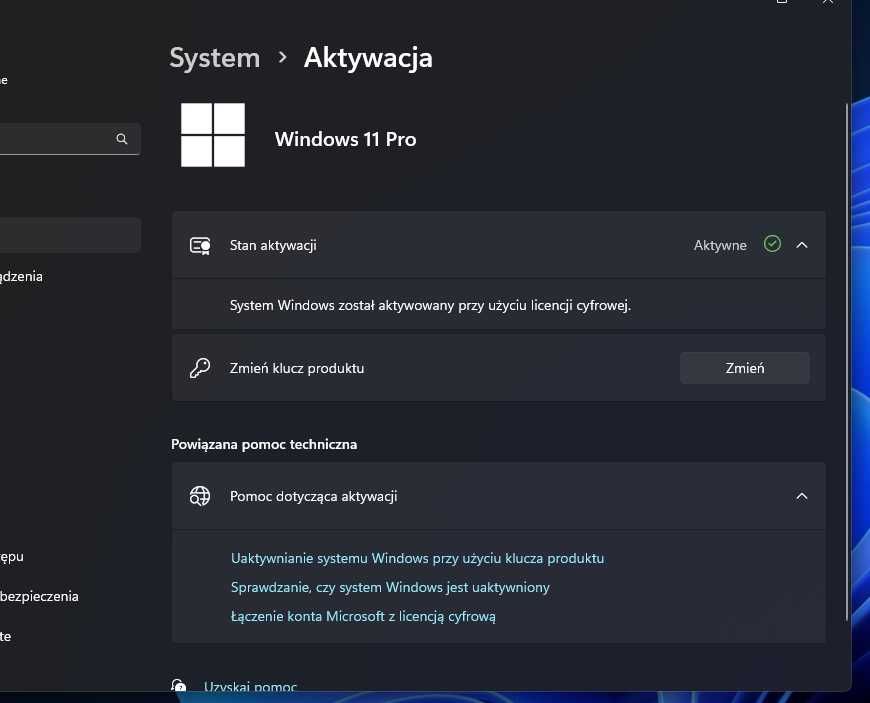Click the search magnifier icon in sidebar

click(122, 139)
